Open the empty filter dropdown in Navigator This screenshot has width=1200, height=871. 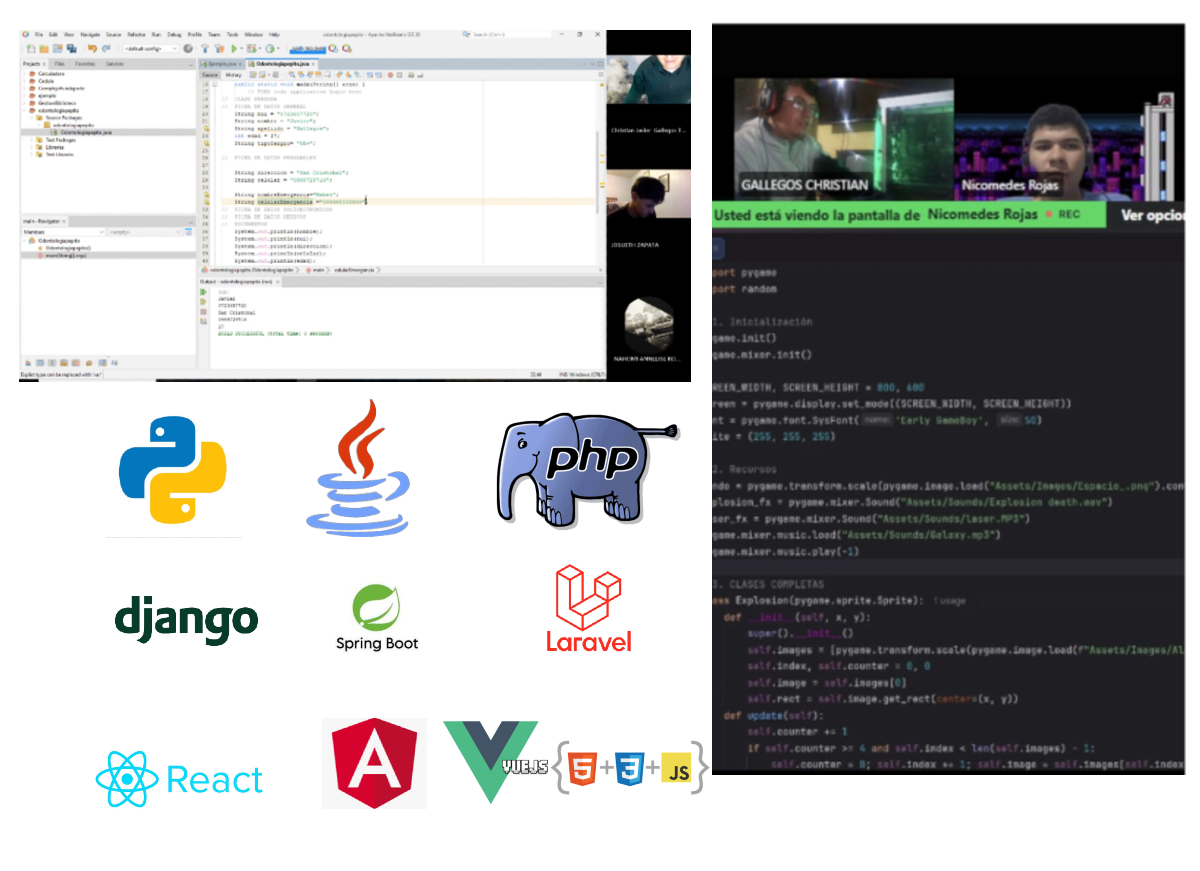pyautogui.click(x=146, y=232)
